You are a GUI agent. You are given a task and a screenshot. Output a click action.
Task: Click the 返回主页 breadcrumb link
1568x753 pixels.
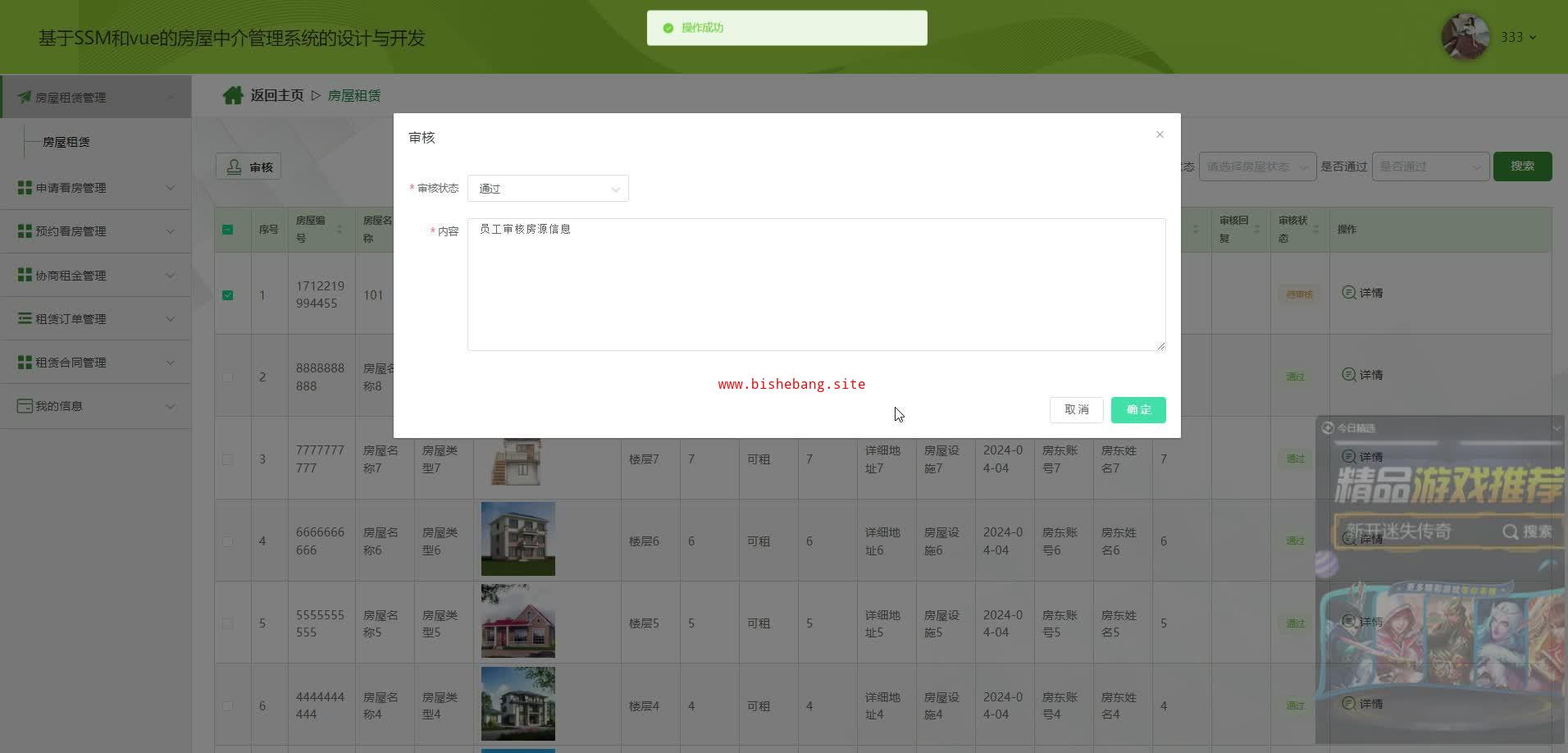(x=277, y=95)
